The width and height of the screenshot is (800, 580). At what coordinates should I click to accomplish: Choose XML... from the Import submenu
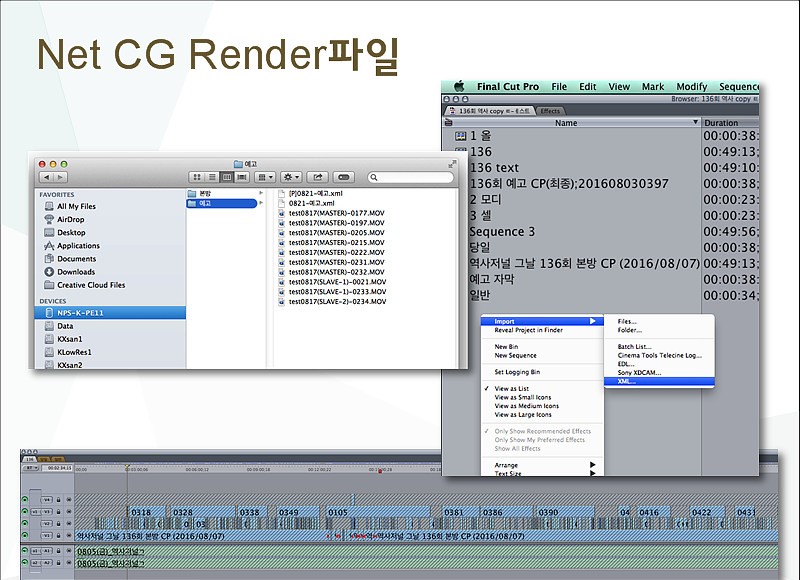point(659,382)
